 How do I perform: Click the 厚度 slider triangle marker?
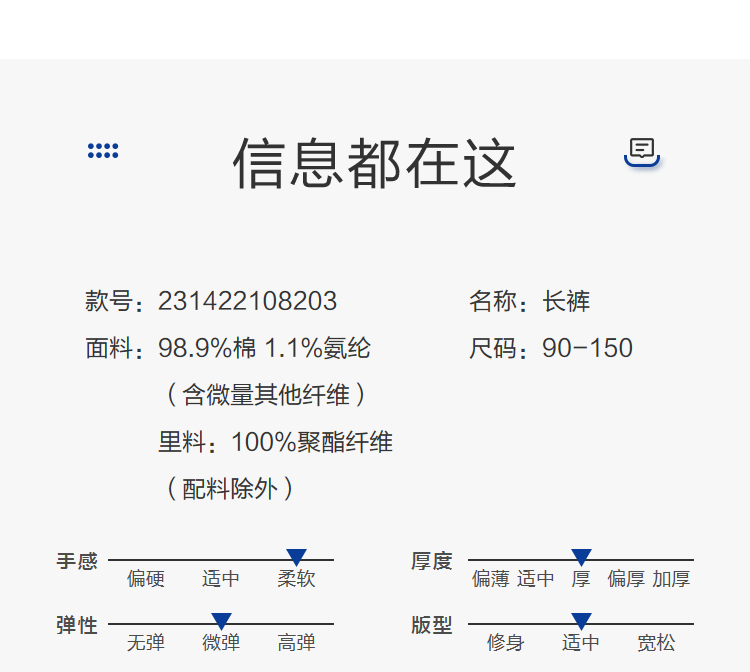coord(581,557)
